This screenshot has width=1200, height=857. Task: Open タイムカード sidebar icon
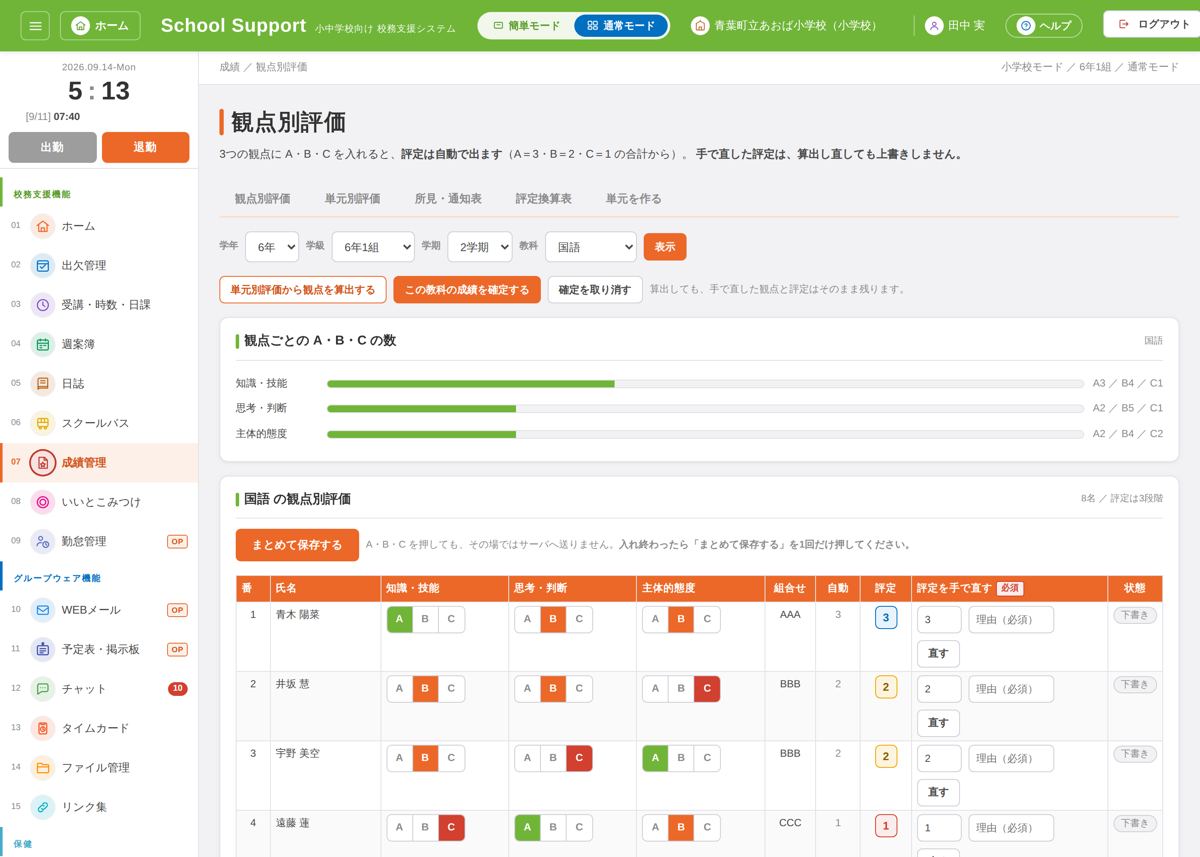42,728
